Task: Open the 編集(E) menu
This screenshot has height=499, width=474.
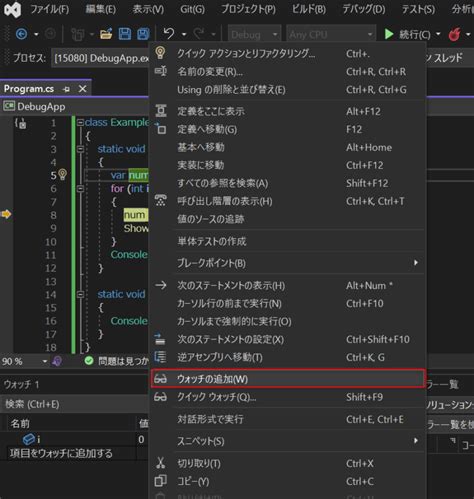Action: click(x=100, y=9)
